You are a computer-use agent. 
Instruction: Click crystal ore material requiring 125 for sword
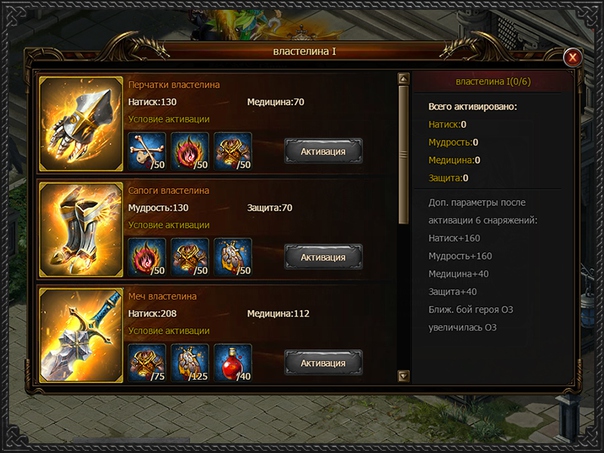pos(190,363)
